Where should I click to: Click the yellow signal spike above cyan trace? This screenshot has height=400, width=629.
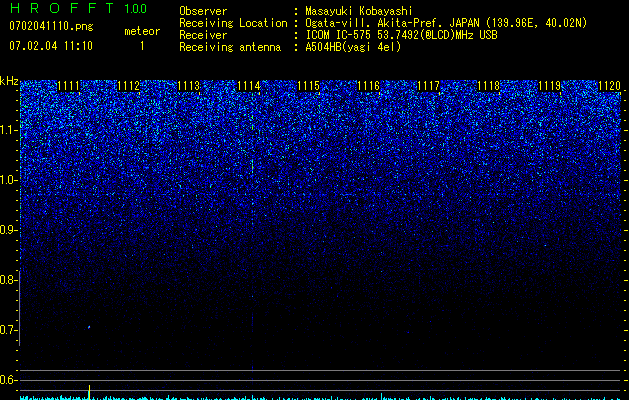coord(89,390)
